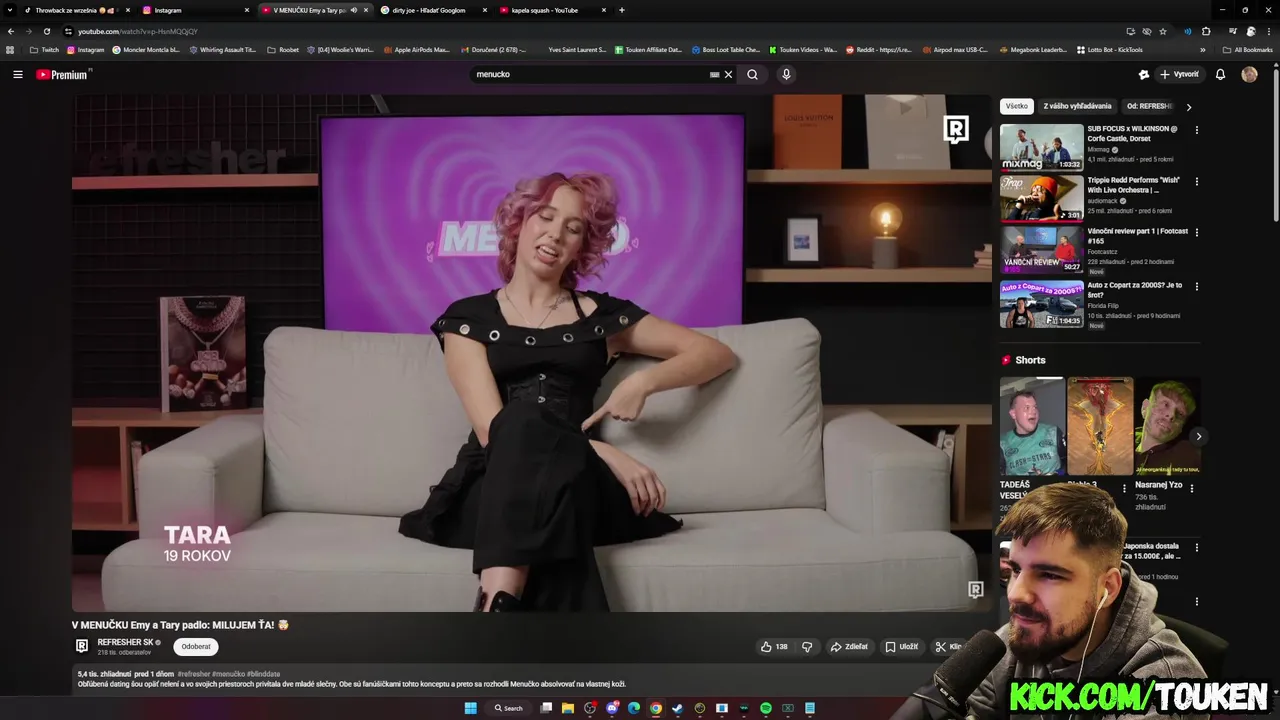Image resolution: width=1280 pixels, height=720 pixels.
Task: Click the Refresher watermark in video corner
Action: point(975,590)
